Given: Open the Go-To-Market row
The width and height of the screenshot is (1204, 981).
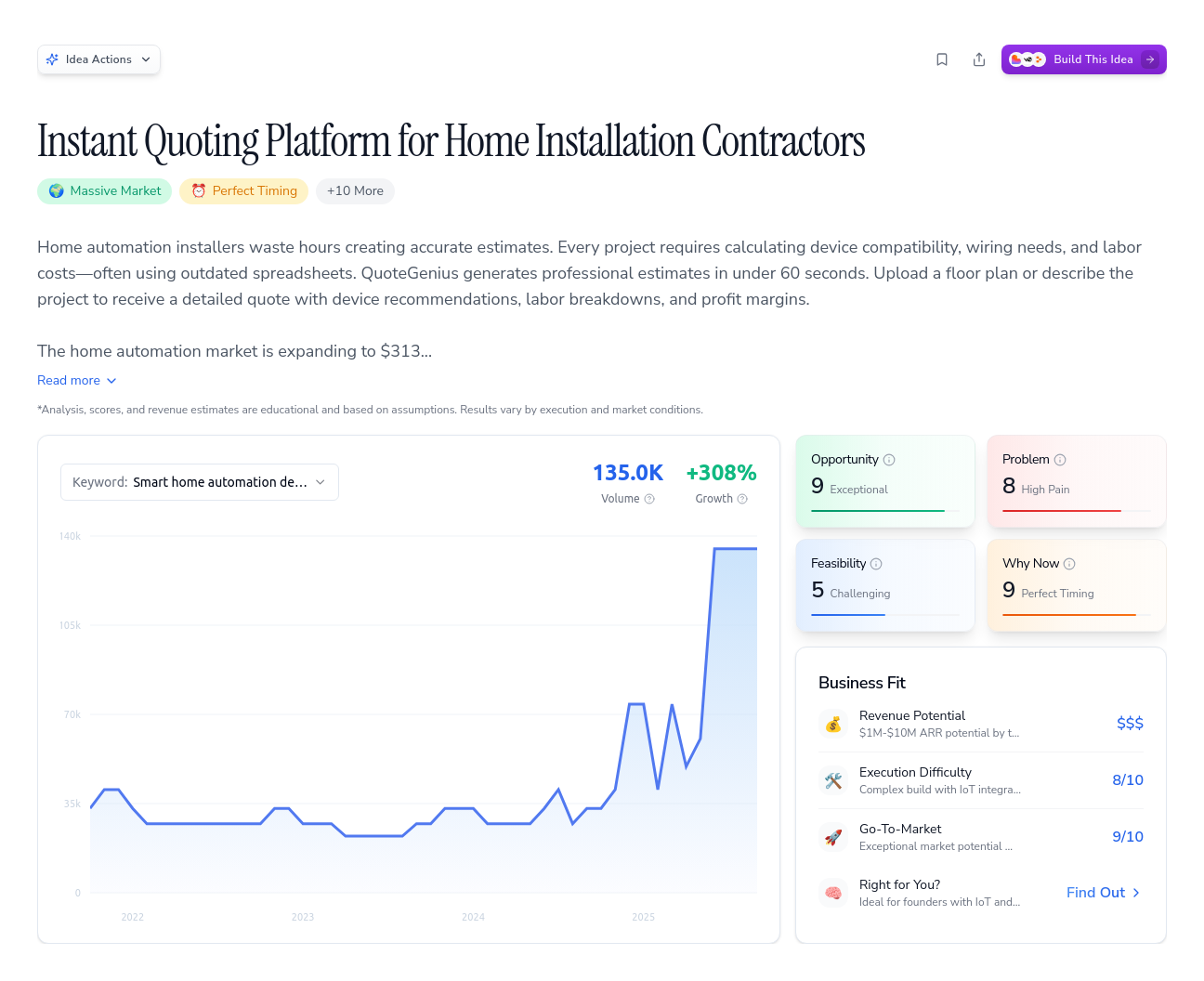Looking at the screenshot, I should tap(980, 837).
